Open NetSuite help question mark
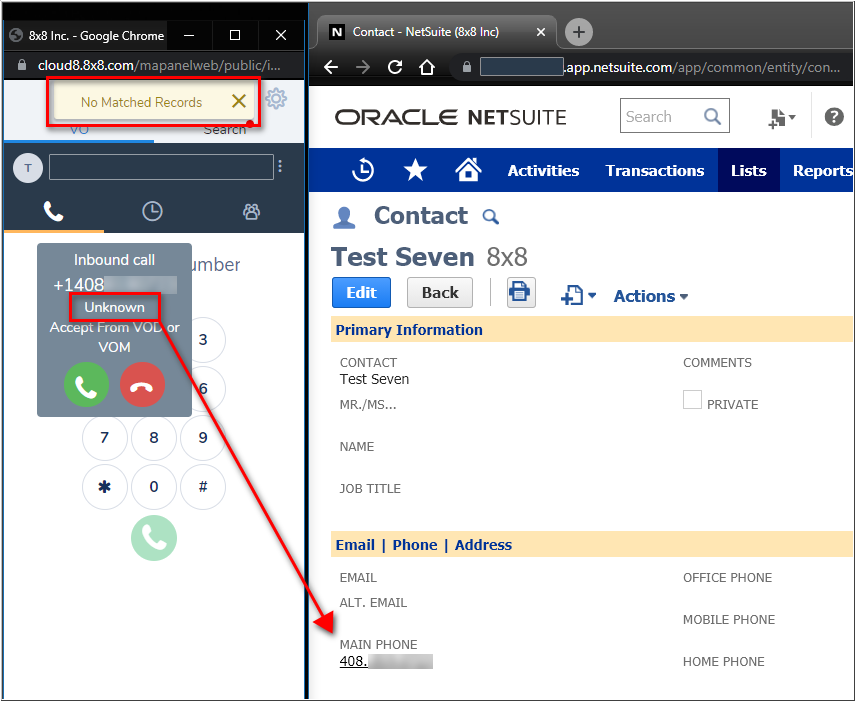The image size is (855, 701). [x=834, y=117]
